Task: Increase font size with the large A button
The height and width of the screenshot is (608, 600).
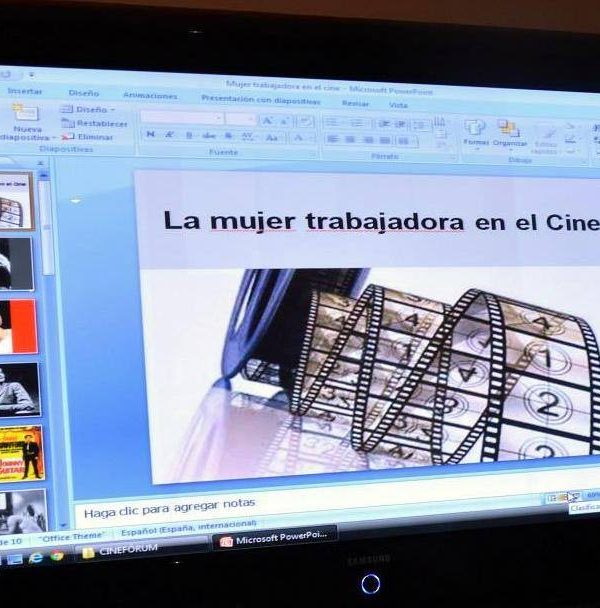Action: [266, 121]
